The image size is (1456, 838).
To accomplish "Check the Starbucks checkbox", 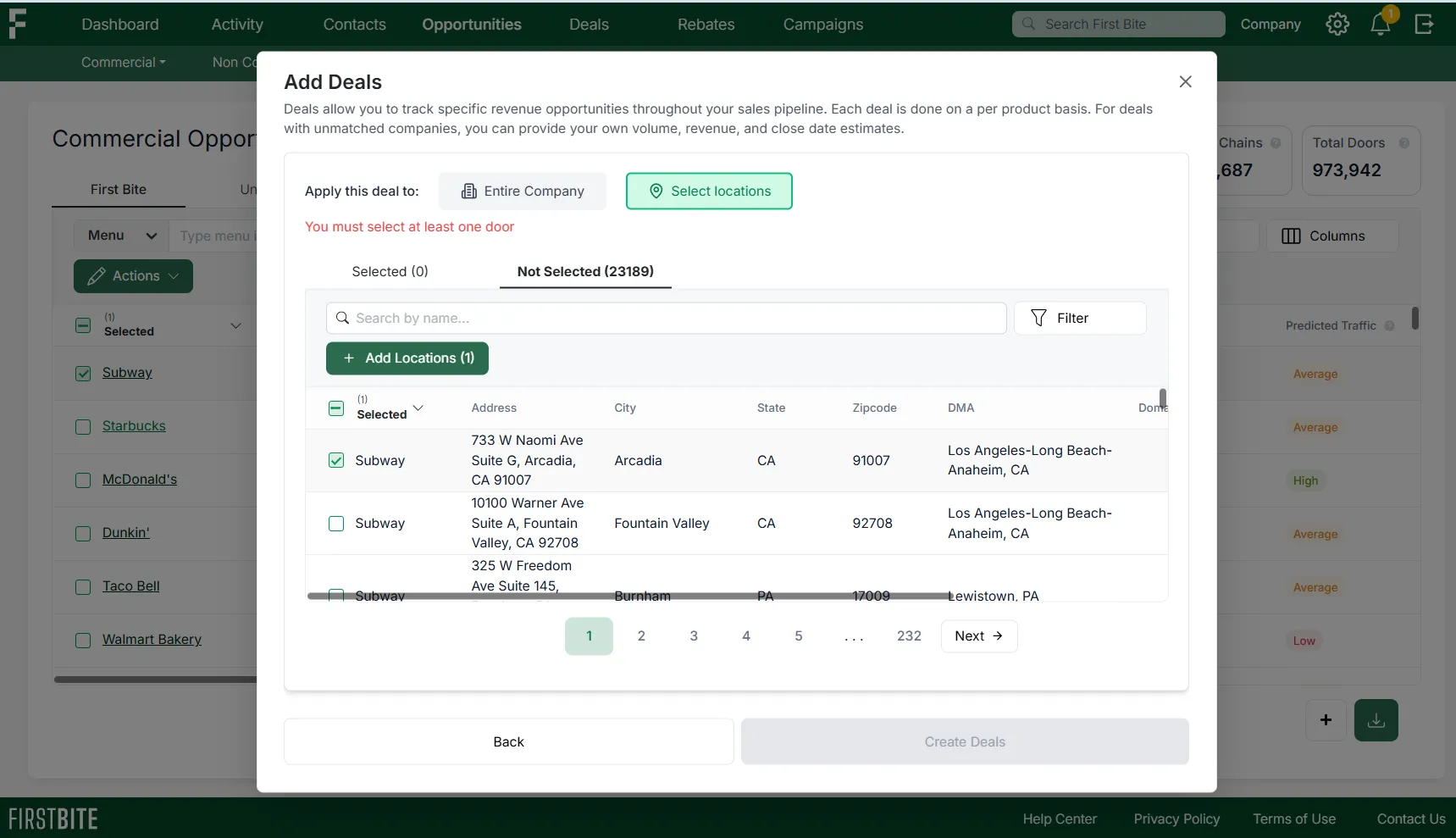I will coord(83,427).
